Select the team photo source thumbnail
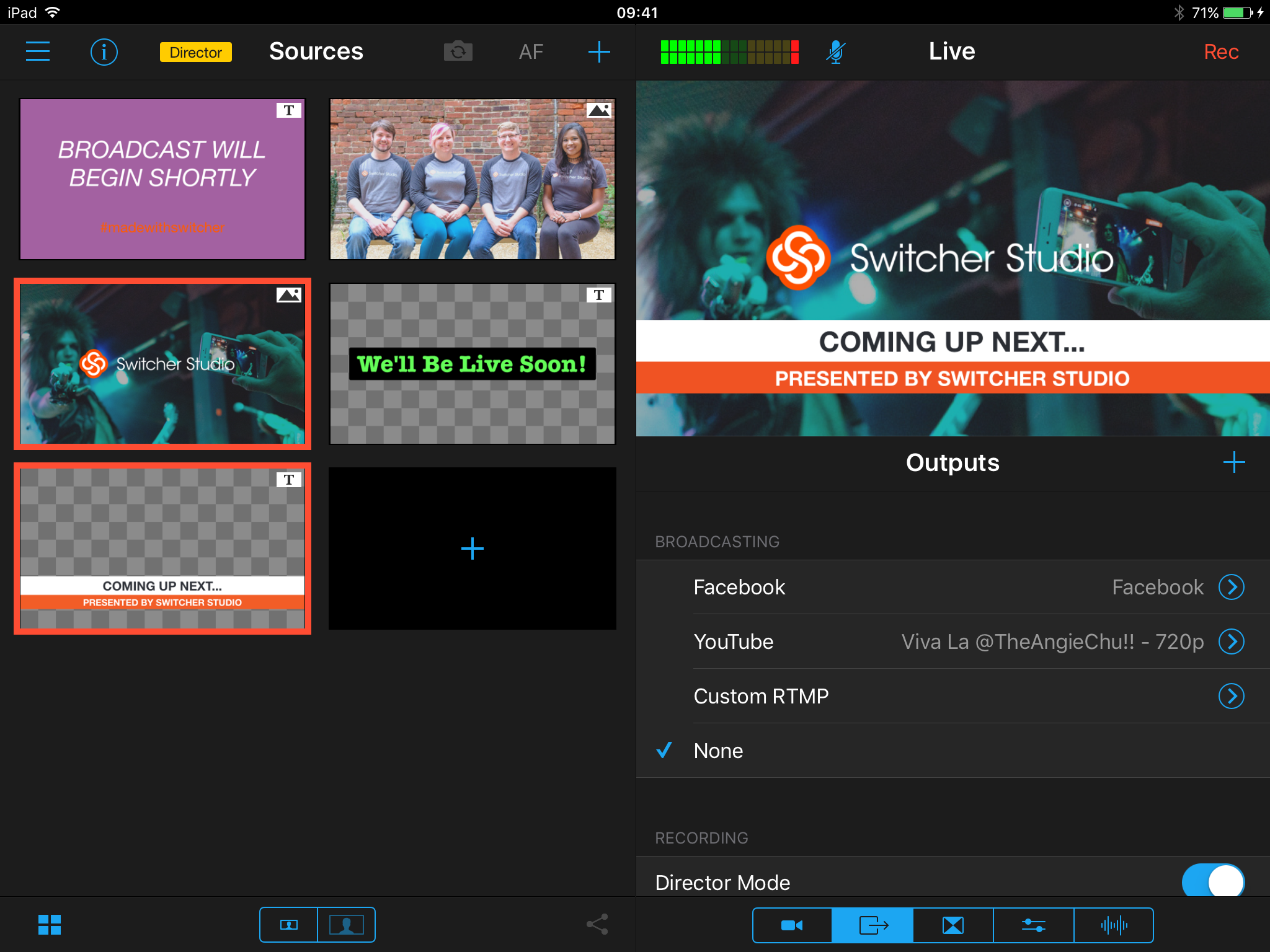Screen dimensions: 1270x952 point(472,179)
